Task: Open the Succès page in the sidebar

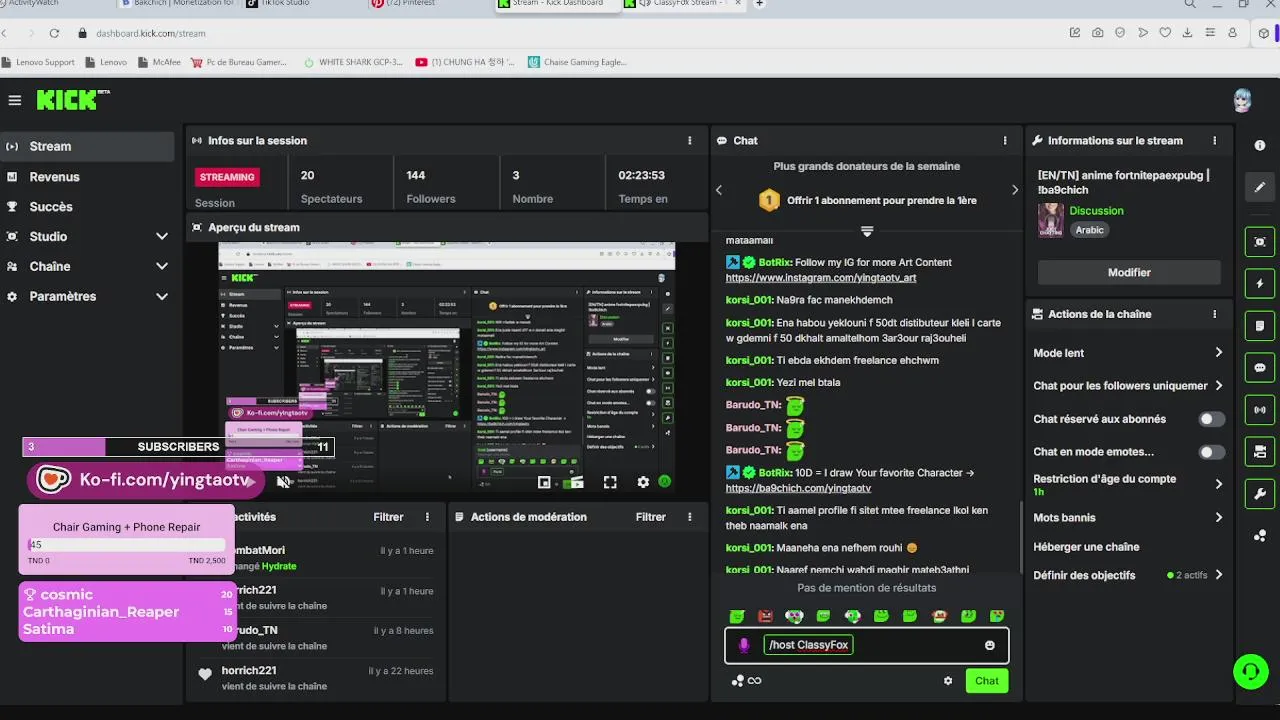Action: point(88,207)
